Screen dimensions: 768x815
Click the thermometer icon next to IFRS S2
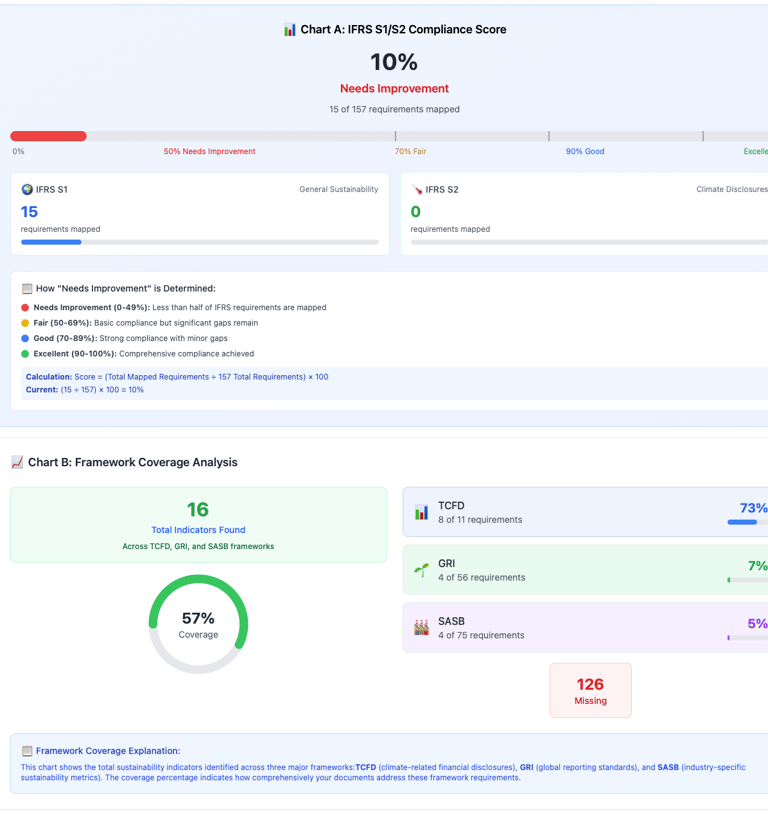[x=417, y=189]
